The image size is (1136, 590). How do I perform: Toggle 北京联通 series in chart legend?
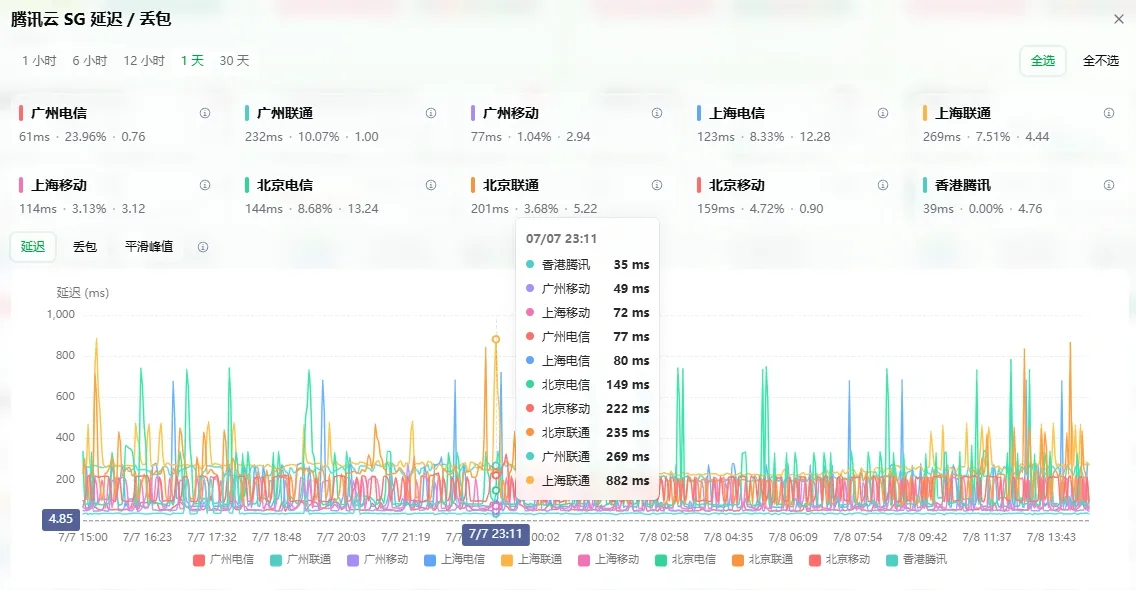pyautogui.click(x=763, y=560)
